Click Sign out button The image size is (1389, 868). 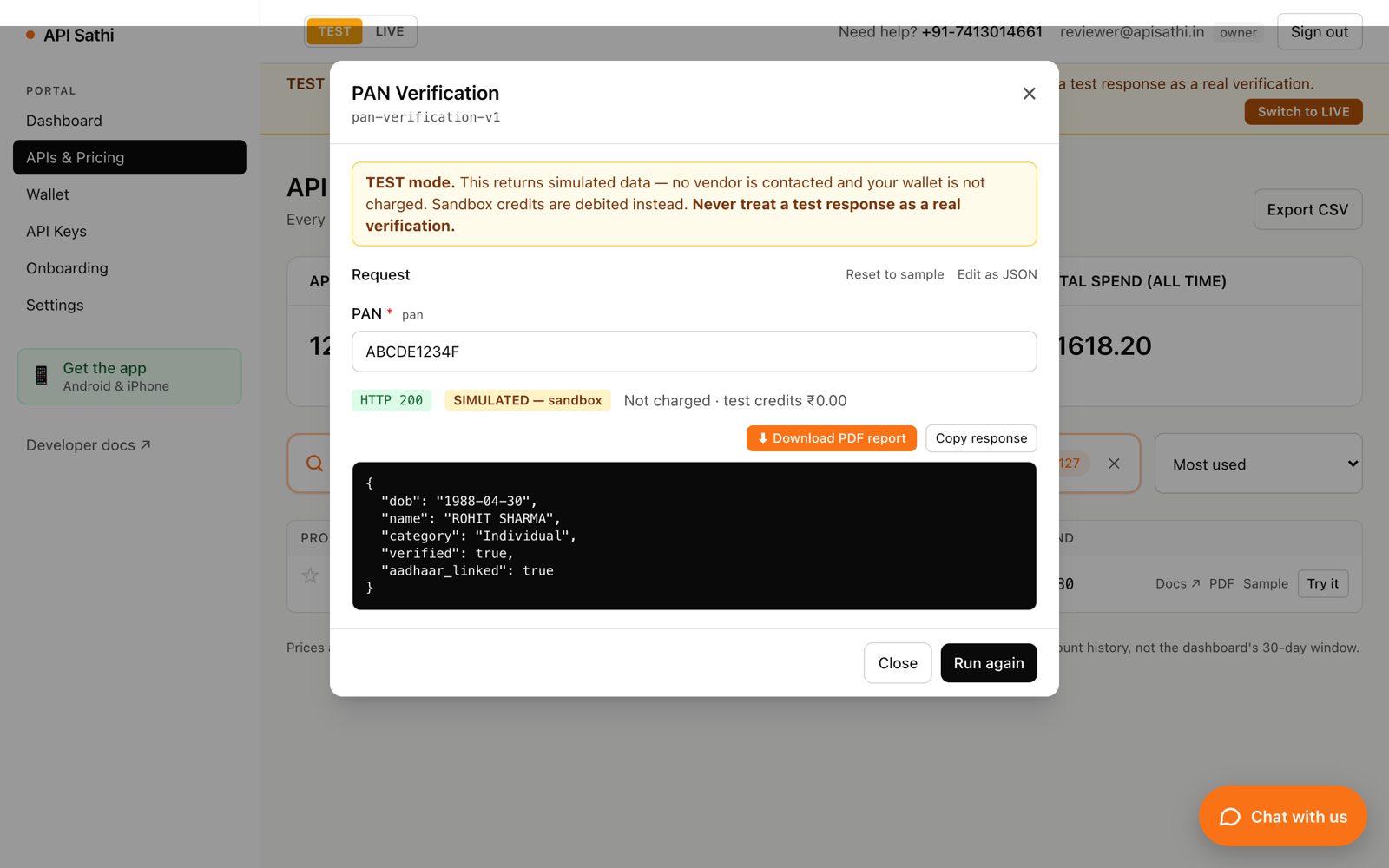click(1320, 31)
